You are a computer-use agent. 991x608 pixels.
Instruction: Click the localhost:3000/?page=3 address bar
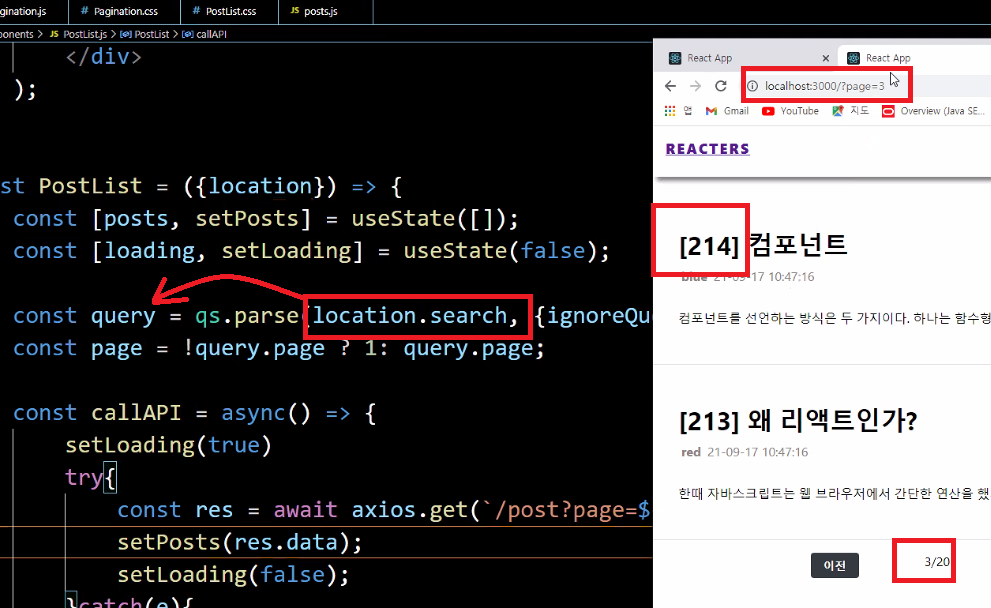pos(824,86)
